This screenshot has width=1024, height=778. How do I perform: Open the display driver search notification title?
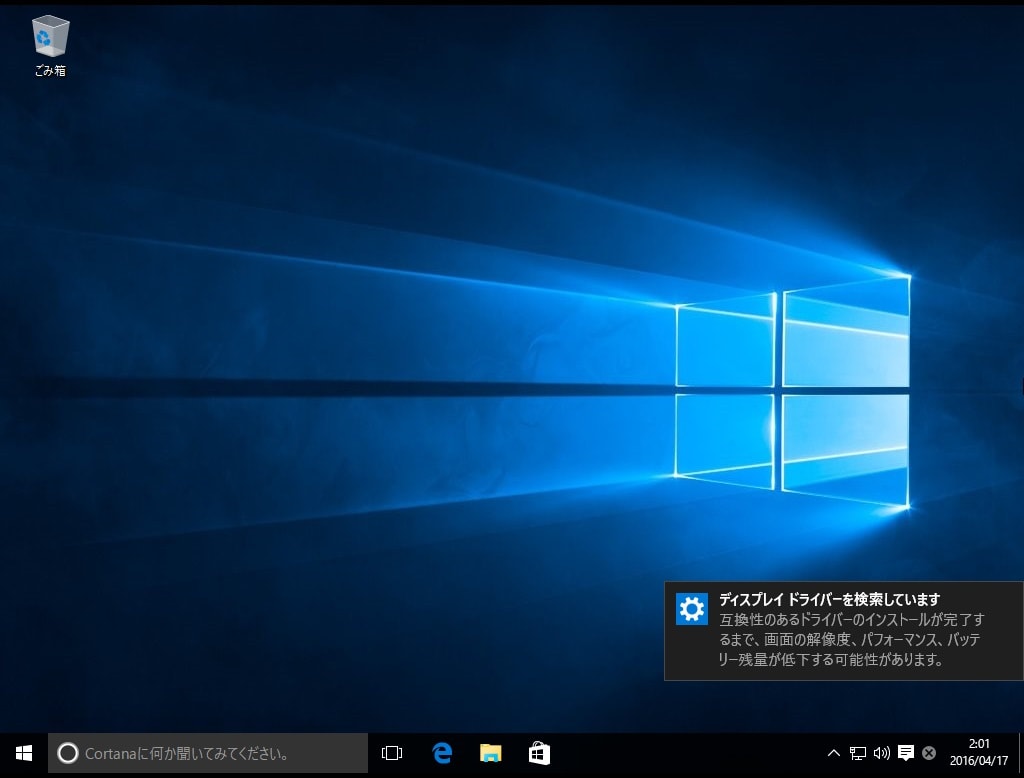coord(829,599)
